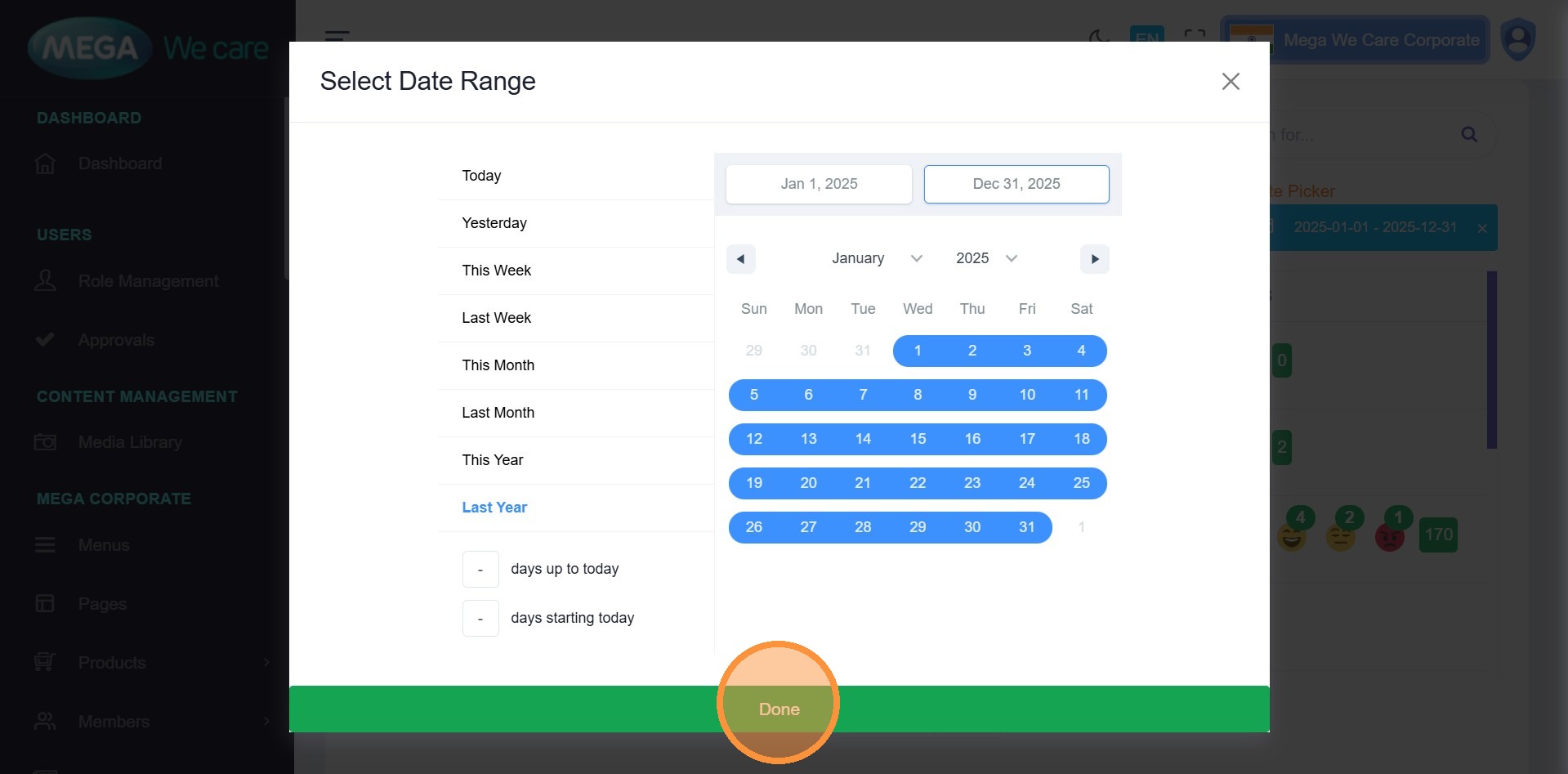
Task: Click the days starting today input
Action: point(480,619)
